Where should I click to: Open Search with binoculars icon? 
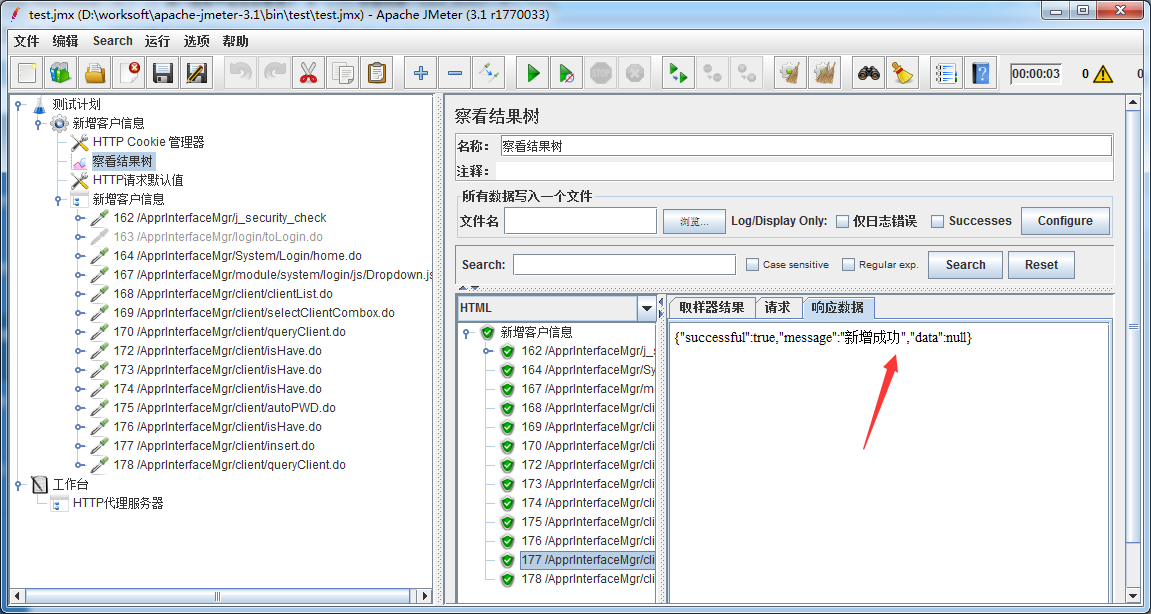870,73
